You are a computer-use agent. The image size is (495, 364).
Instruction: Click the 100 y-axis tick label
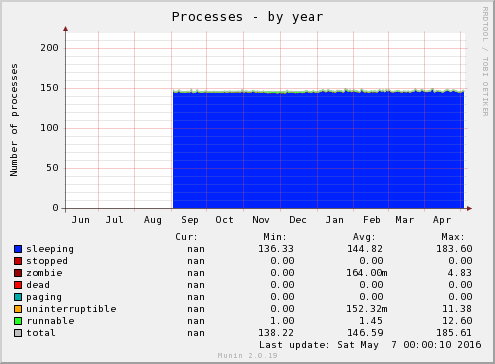pos(49,128)
